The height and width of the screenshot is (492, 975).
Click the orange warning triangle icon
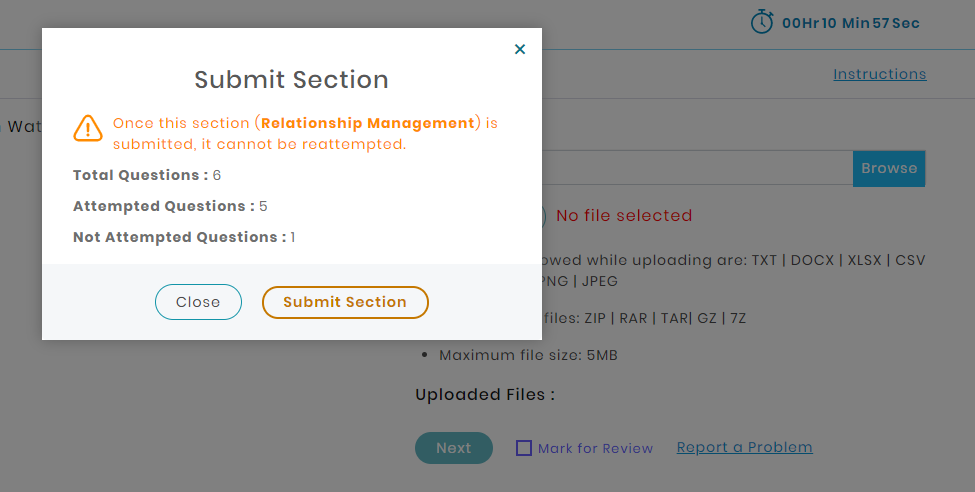tap(88, 129)
